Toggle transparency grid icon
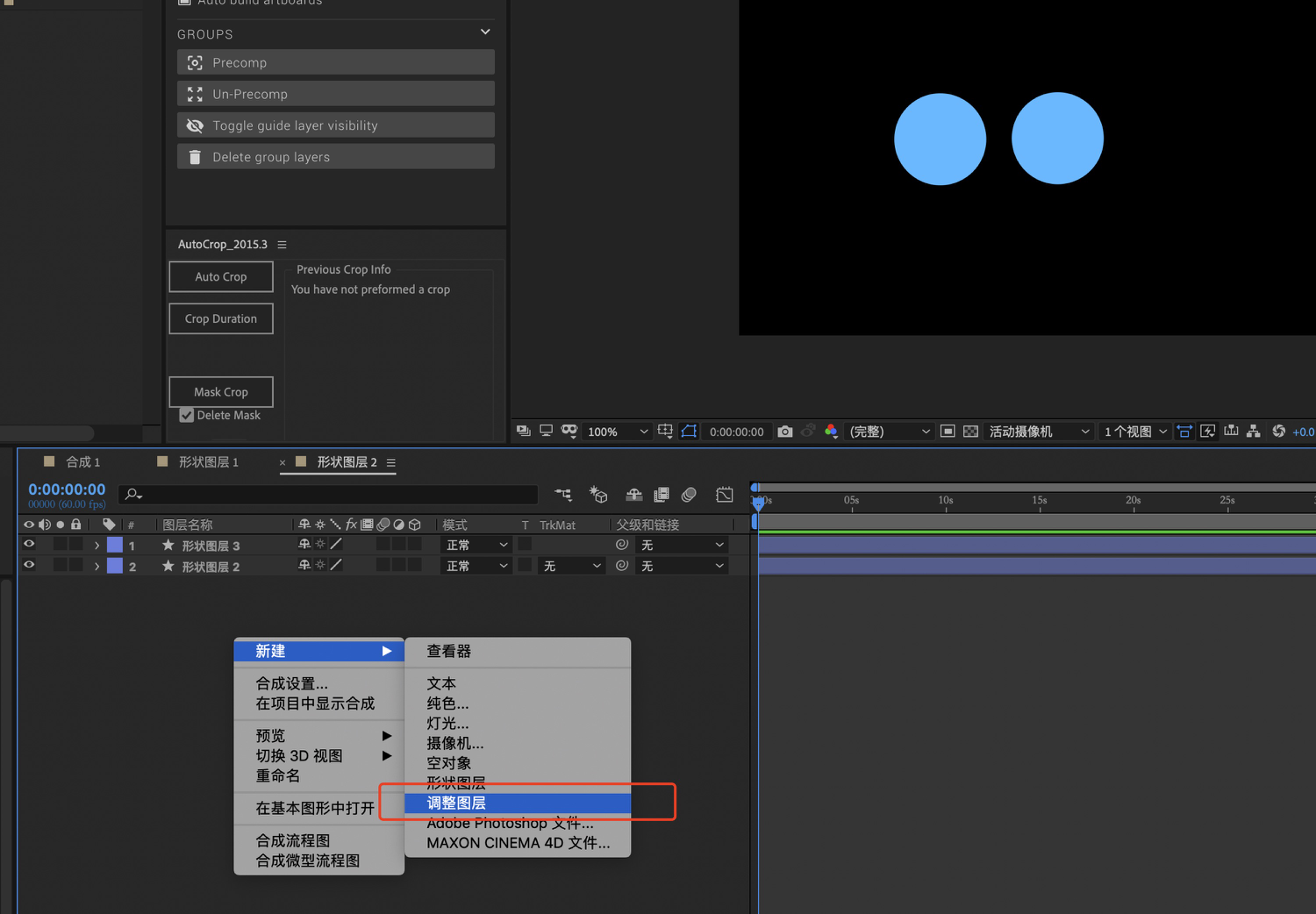Image resolution: width=1316 pixels, height=914 pixels. pos(970,431)
